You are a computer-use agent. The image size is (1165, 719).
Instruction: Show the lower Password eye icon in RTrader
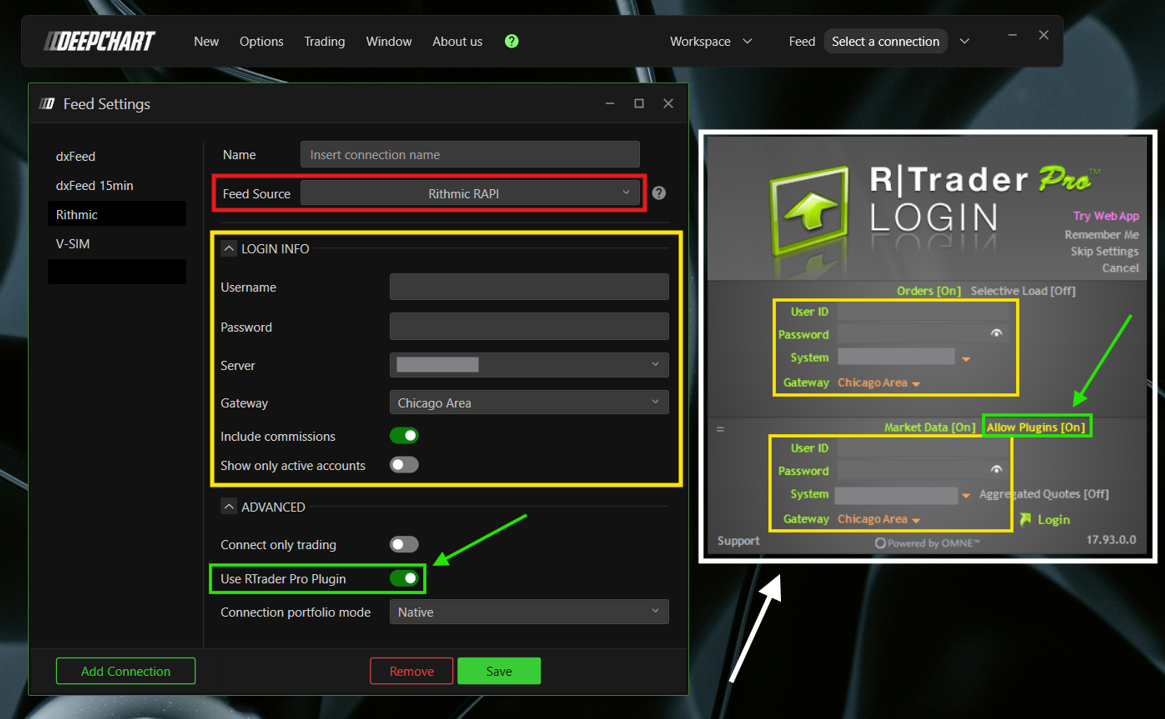(996, 469)
